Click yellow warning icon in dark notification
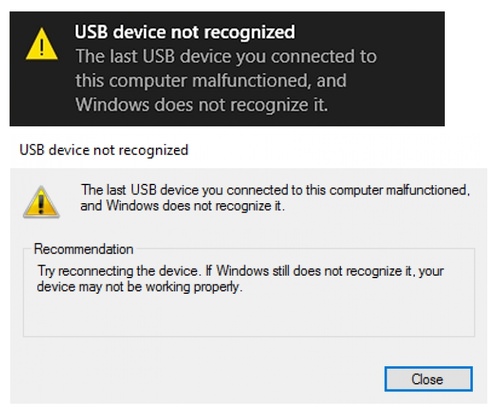This screenshot has width=500, height=417. pos(42,45)
